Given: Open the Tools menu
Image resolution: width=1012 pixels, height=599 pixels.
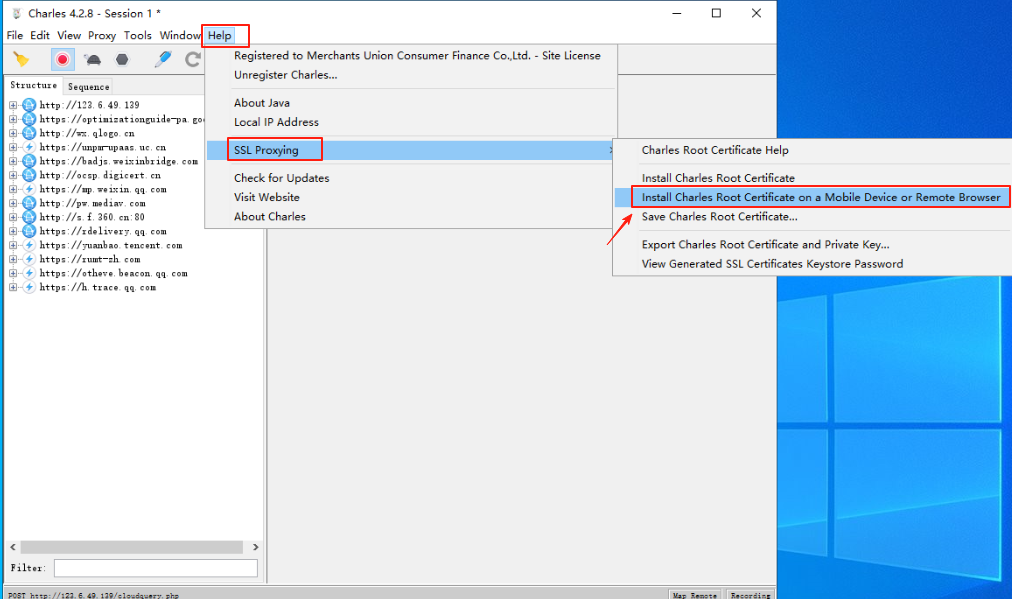Looking at the screenshot, I should (138, 36).
